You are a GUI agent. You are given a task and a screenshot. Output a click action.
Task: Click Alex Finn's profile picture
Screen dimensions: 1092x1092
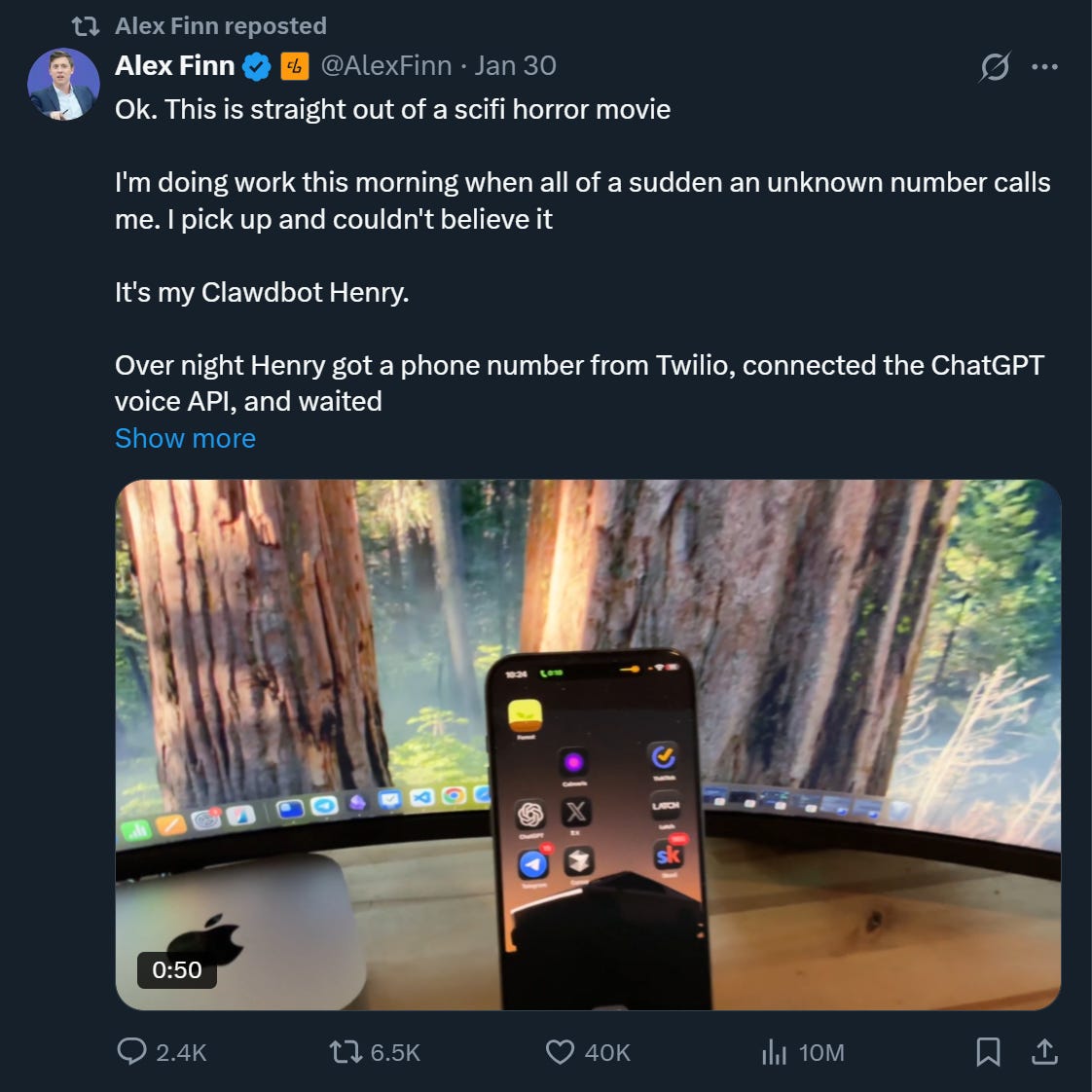62,84
